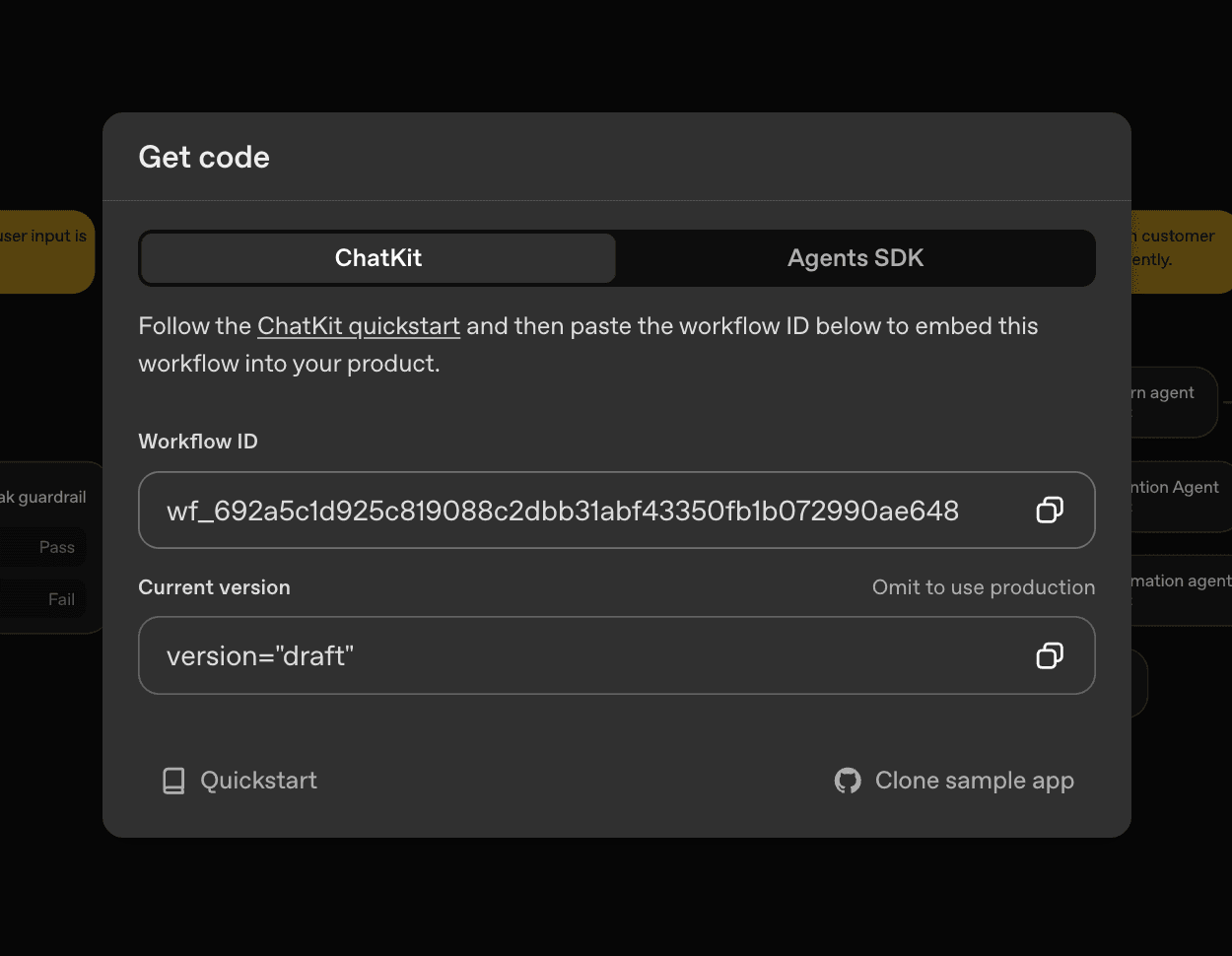
Task: Click the book icon beside Quickstart
Action: point(173,780)
